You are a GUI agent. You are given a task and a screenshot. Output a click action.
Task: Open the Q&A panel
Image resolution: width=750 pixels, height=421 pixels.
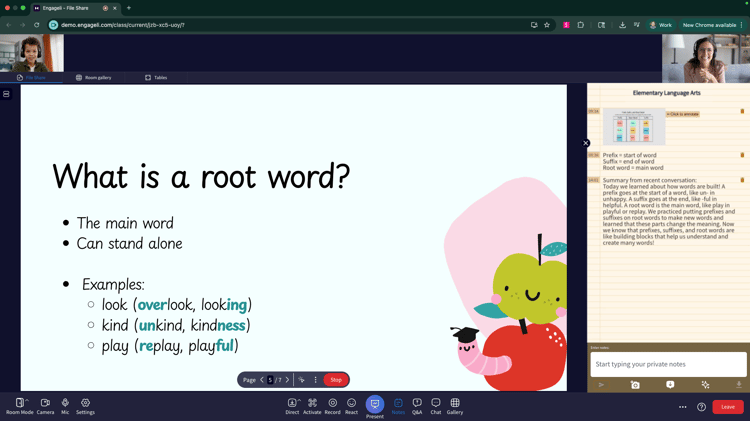tap(417, 403)
